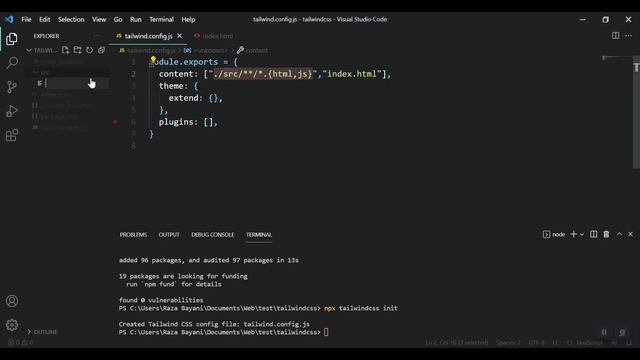Click the errors and warnings status indicator
The width and height of the screenshot is (640, 360).
click(x=20, y=342)
